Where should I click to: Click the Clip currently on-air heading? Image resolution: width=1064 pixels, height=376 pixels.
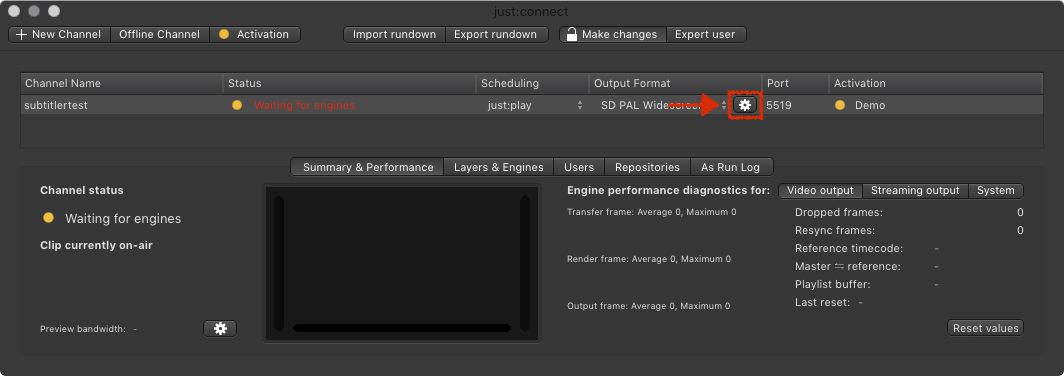point(96,245)
